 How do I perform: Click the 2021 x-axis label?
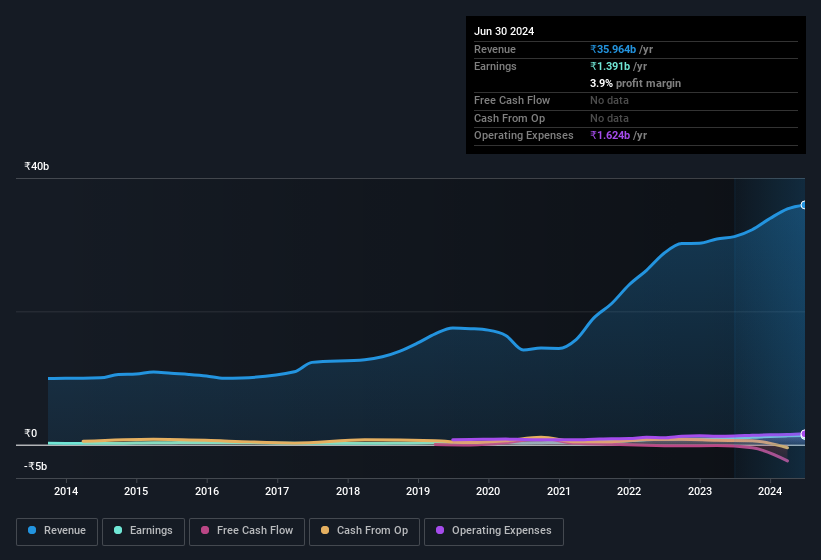point(559,491)
